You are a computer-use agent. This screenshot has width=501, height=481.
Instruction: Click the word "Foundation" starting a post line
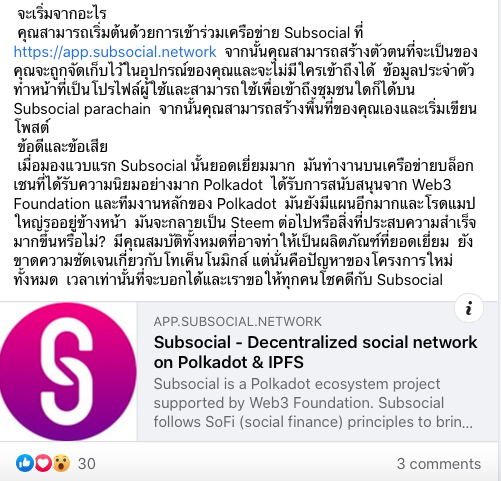pos(52,204)
